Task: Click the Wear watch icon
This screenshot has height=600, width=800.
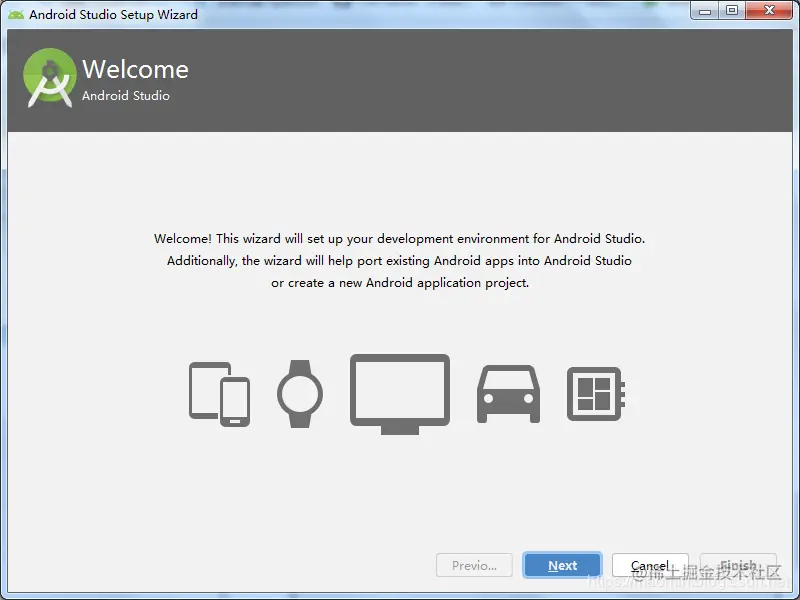Action: click(300, 394)
